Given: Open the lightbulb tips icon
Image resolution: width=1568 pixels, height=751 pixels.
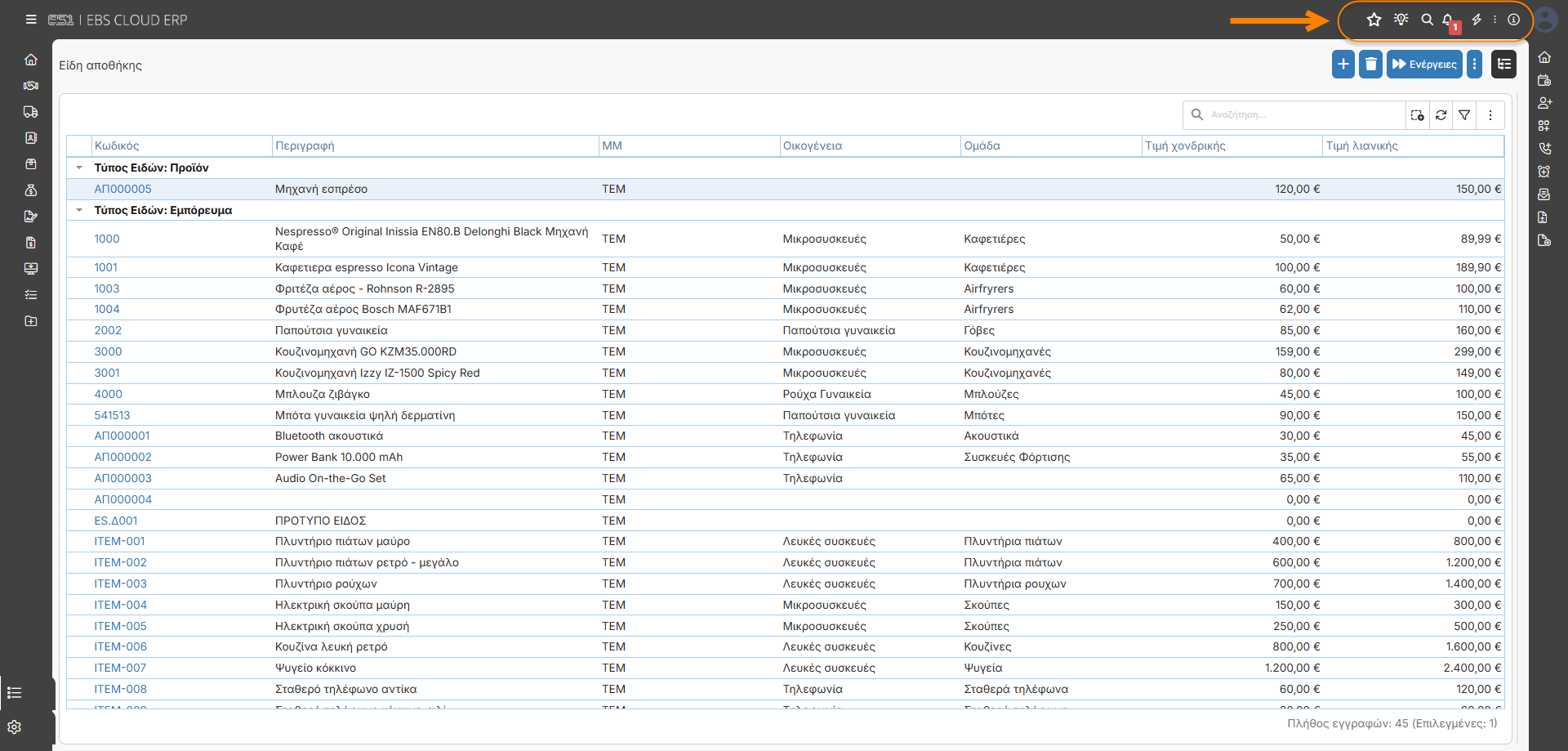Looking at the screenshot, I should point(1401,20).
